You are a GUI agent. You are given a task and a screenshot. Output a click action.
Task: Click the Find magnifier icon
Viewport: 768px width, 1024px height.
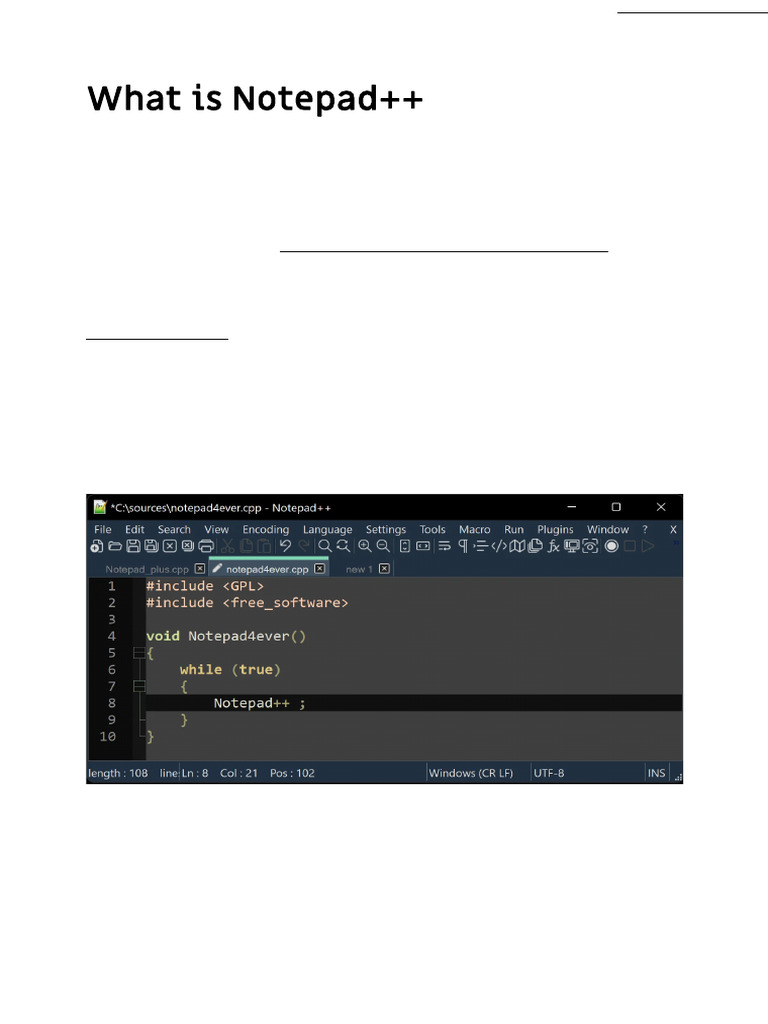click(325, 546)
